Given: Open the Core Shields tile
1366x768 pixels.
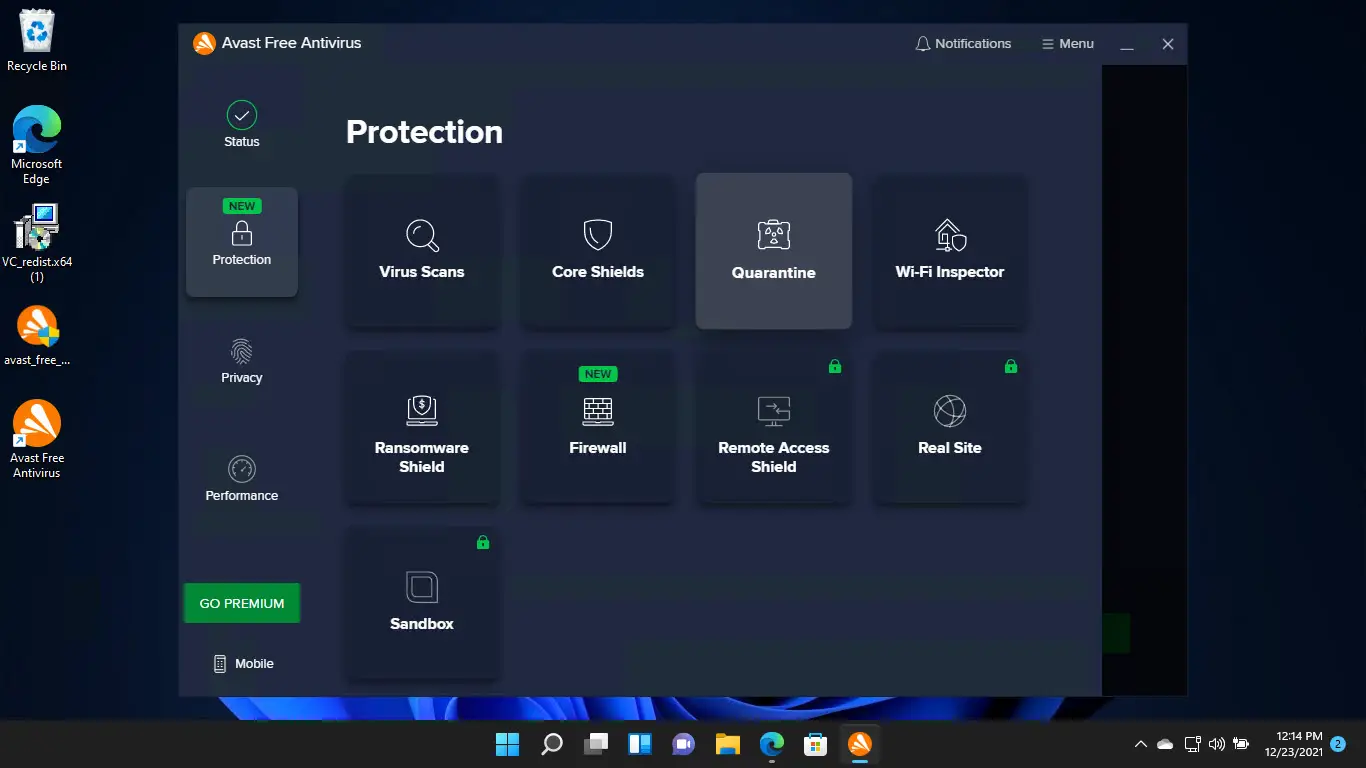Looking at the screenshot, I should [x=598, y=251].
